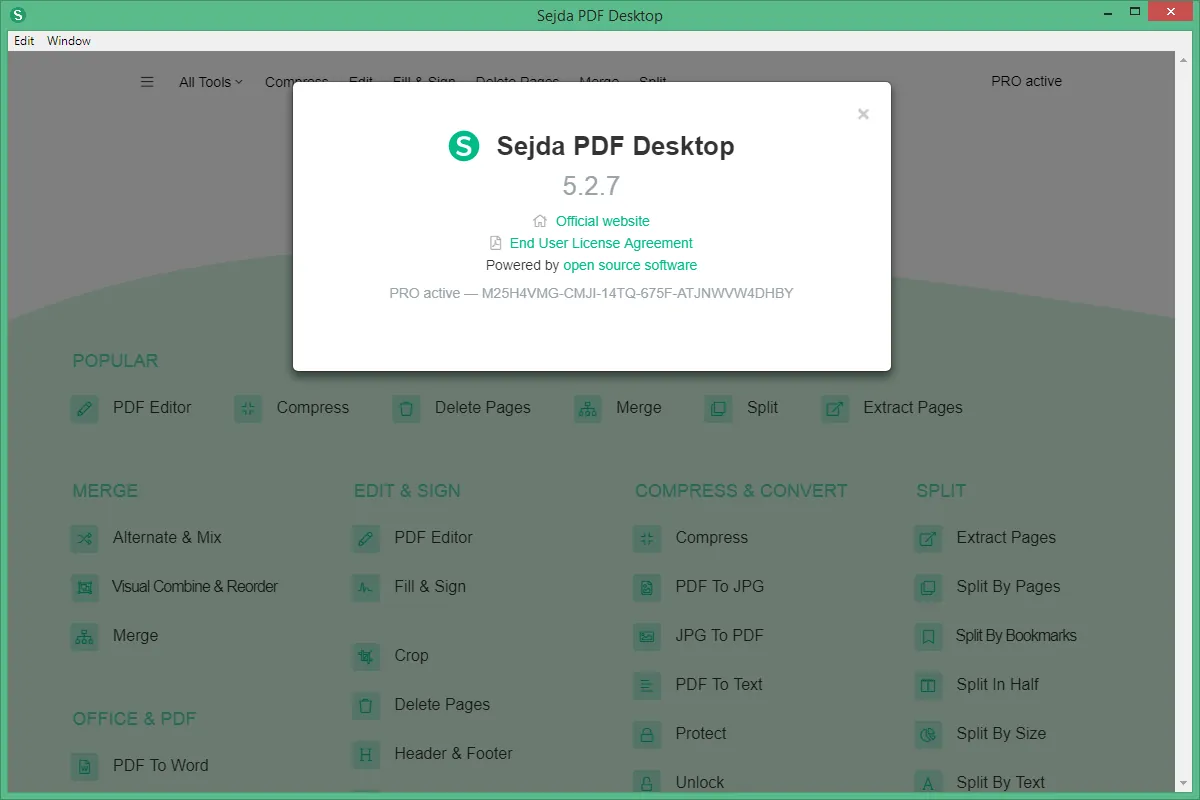The image size is (1200, 800).
Task: Click the Visual Combine & Reorder icon
Action: pyautogui.click(x=85, y=587)
